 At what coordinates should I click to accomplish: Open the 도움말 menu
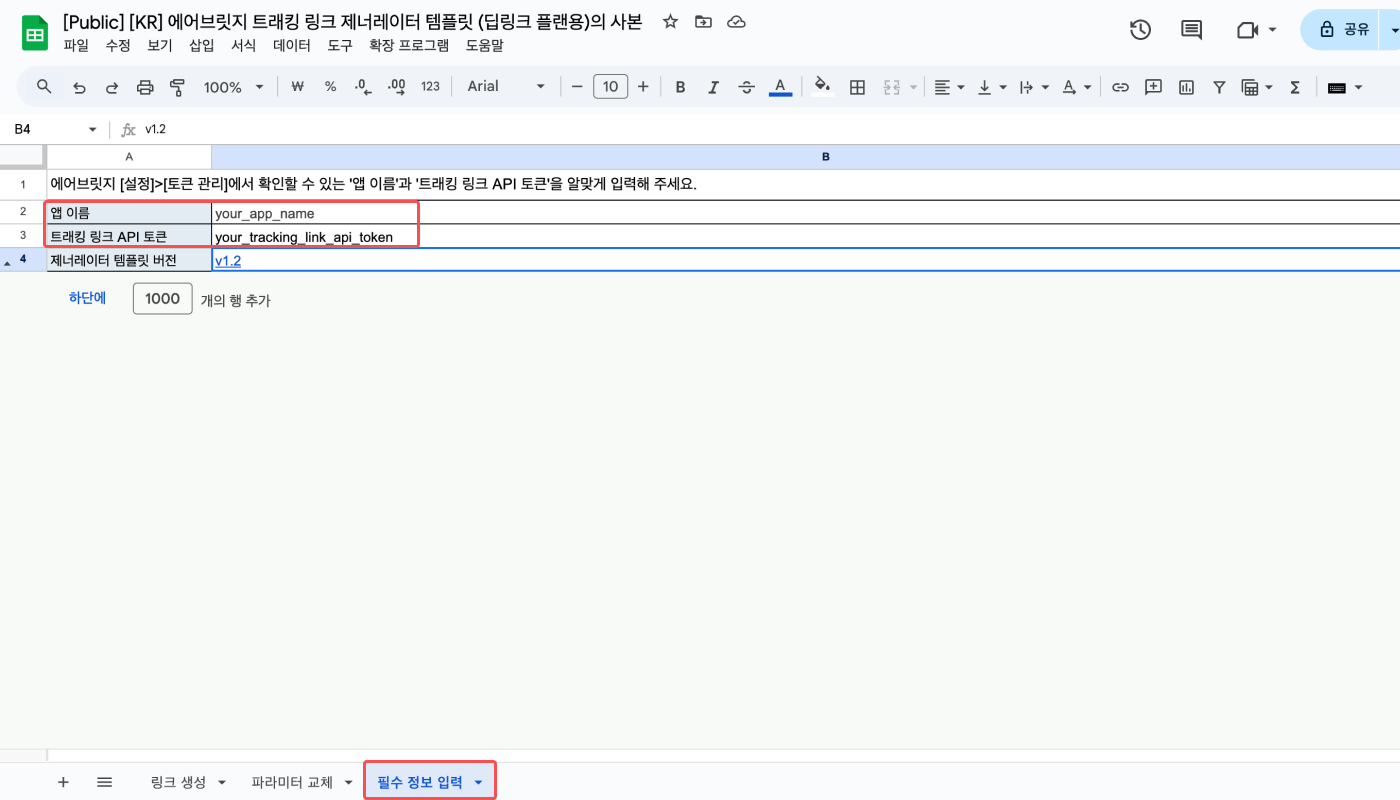(x=484, y=45)
